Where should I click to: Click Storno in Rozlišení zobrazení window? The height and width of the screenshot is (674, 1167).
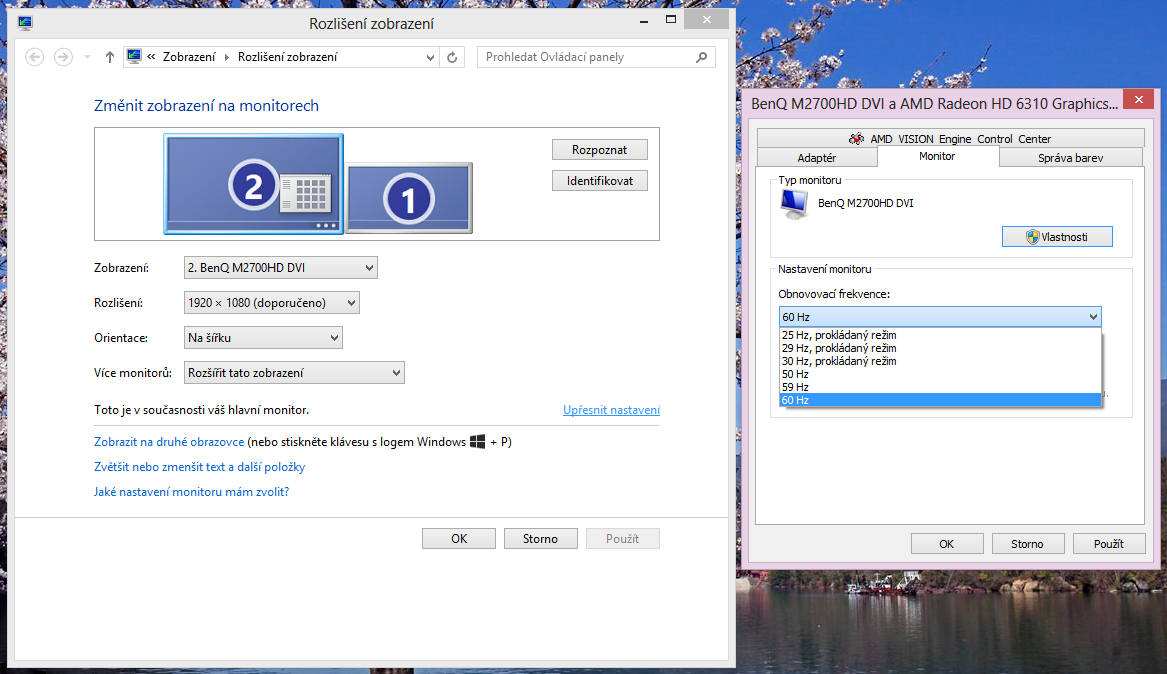click(x=540, y=539)
